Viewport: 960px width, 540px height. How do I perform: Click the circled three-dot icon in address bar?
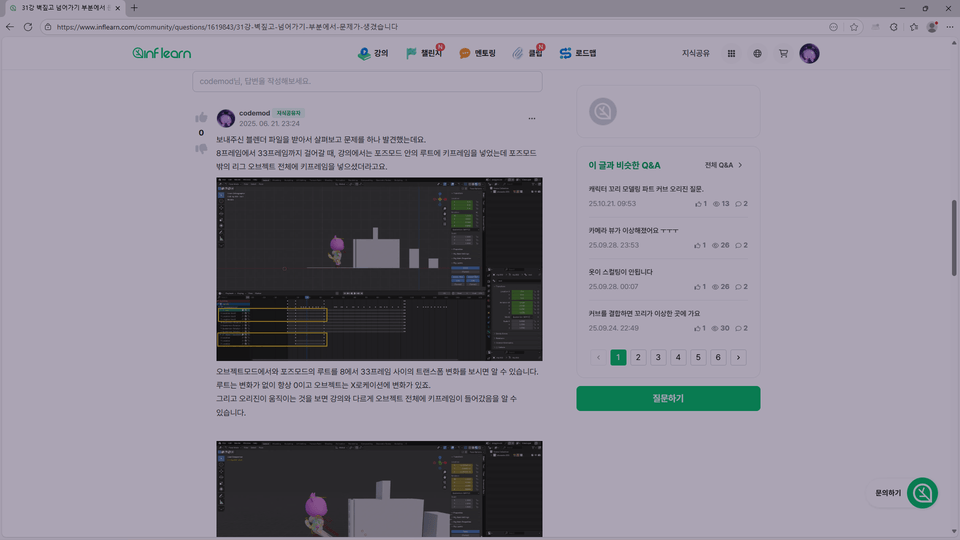[x=833, y=27]
